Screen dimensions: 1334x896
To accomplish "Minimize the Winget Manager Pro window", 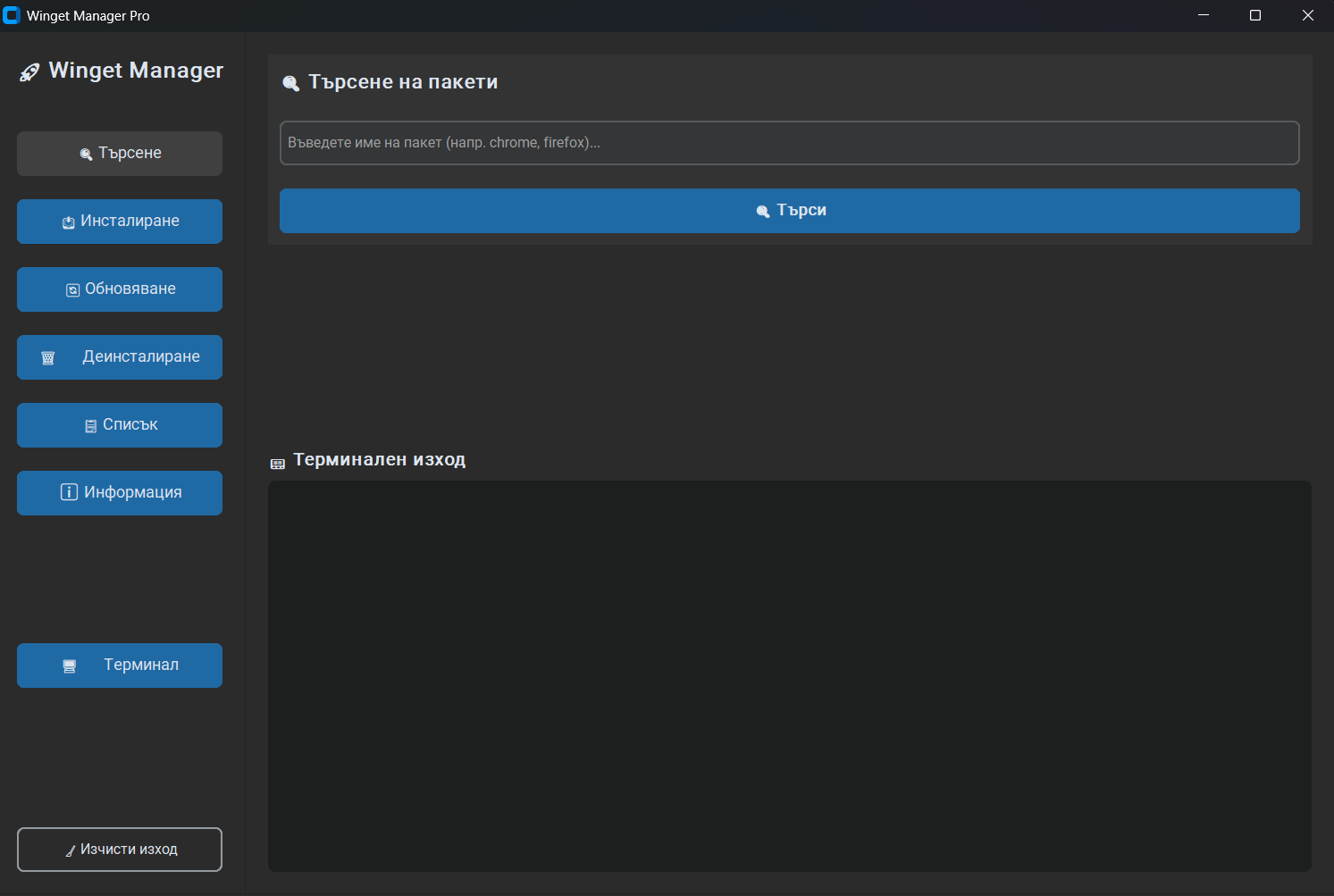I will (x=1204, y=15).
